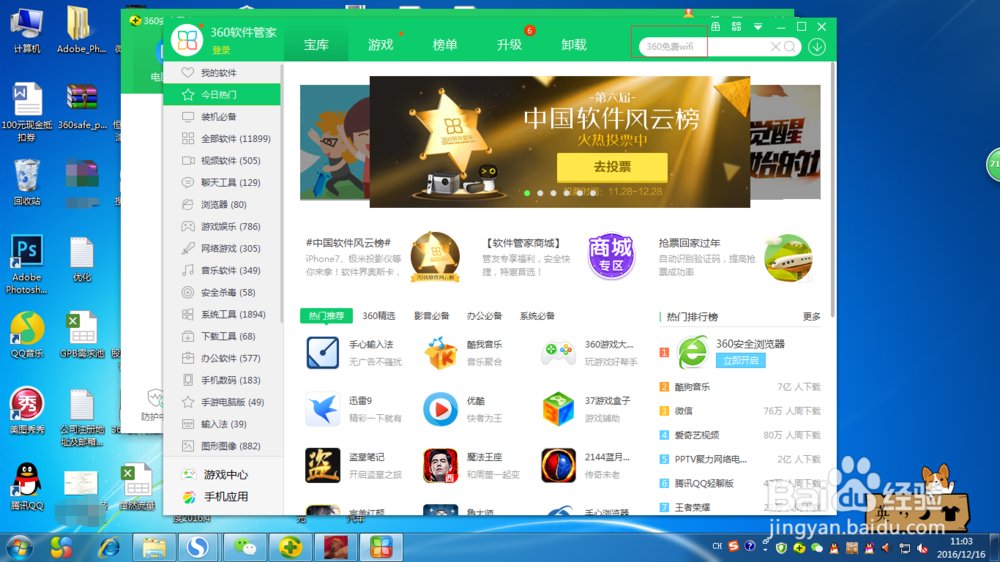This screenshot has width=1000, height=562.
Task: Open 我的软件 in sidebar
Action: coord(222,73)
